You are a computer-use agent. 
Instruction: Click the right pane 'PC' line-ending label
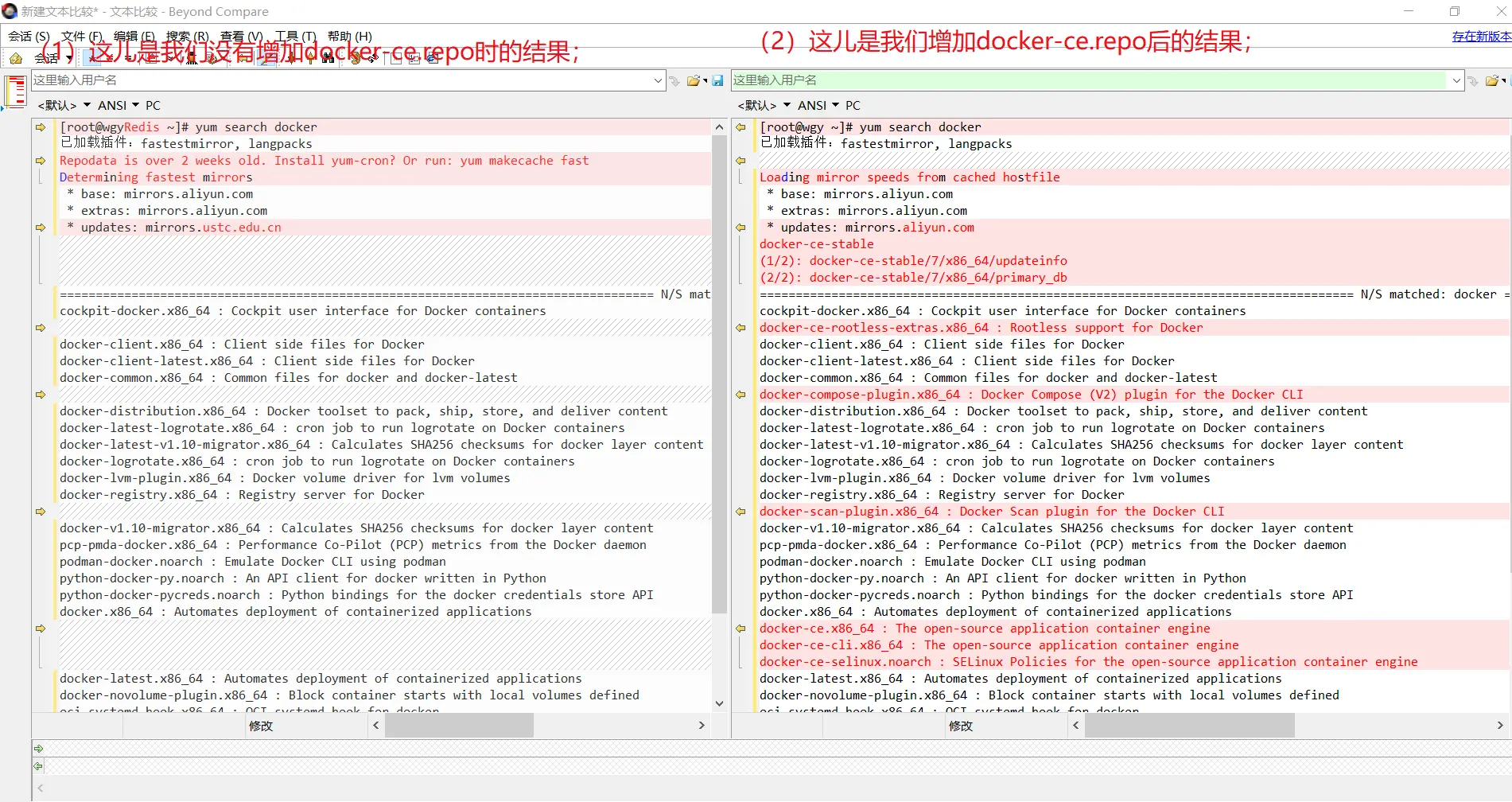click(853, 105)
